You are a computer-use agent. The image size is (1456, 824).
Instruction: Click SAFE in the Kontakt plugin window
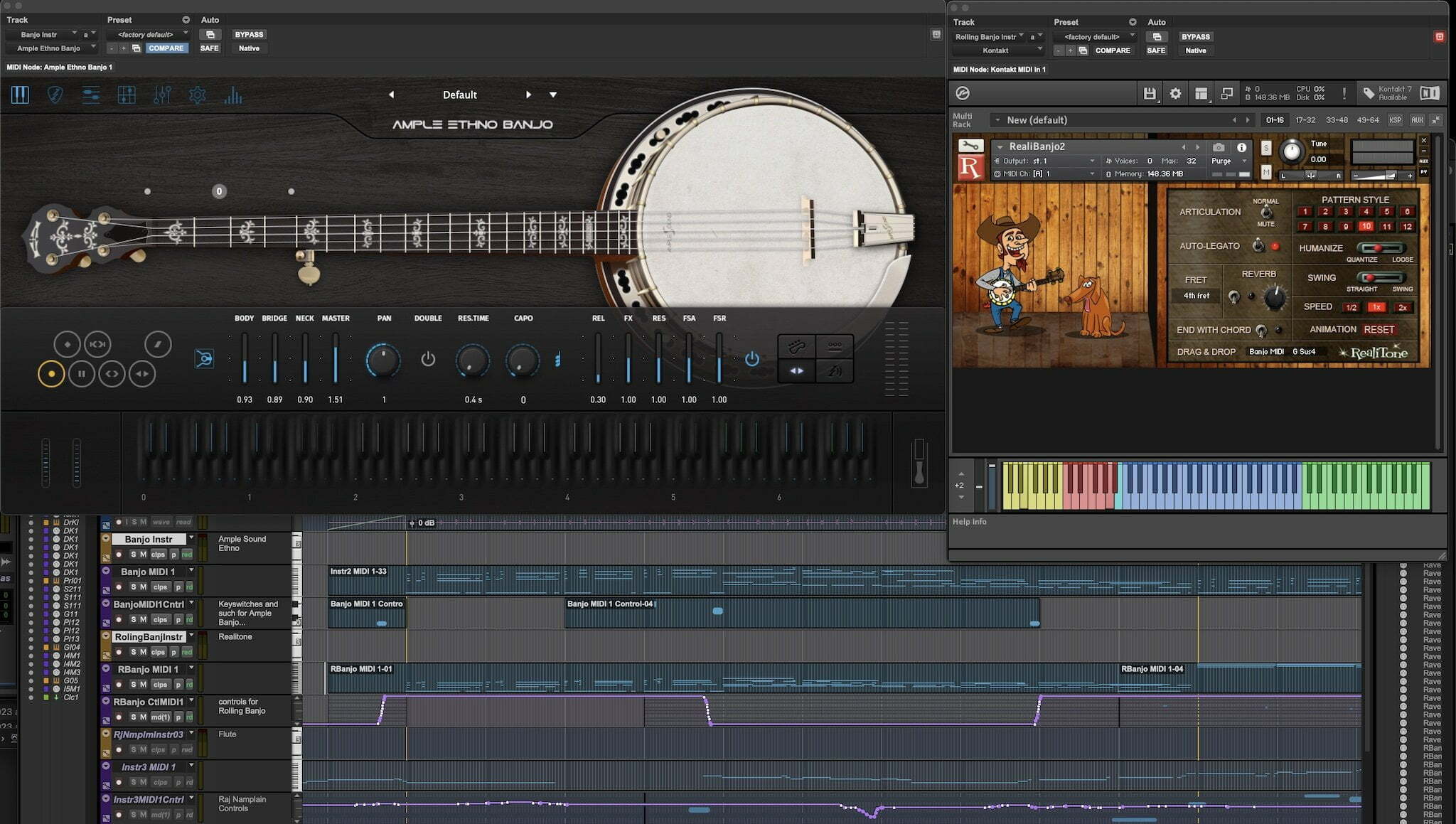(x=1156, y=50)
